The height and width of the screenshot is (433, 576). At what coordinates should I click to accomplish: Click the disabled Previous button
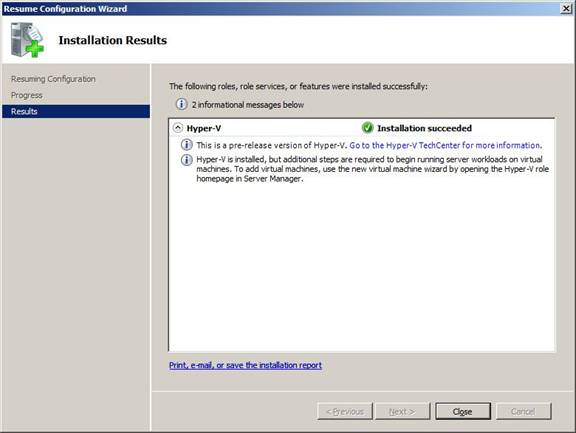[345, 411]
